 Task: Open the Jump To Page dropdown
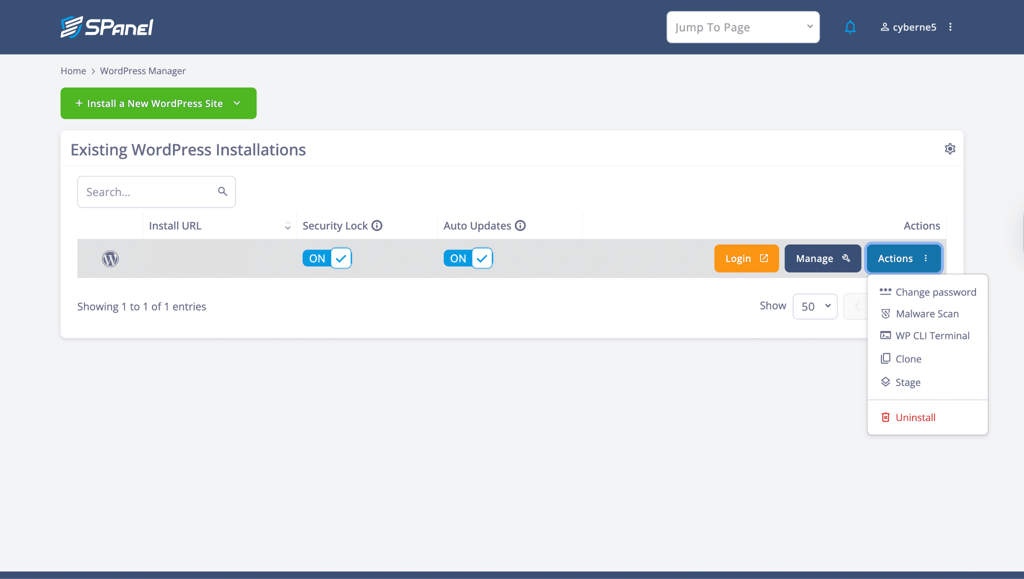[743, 27]
